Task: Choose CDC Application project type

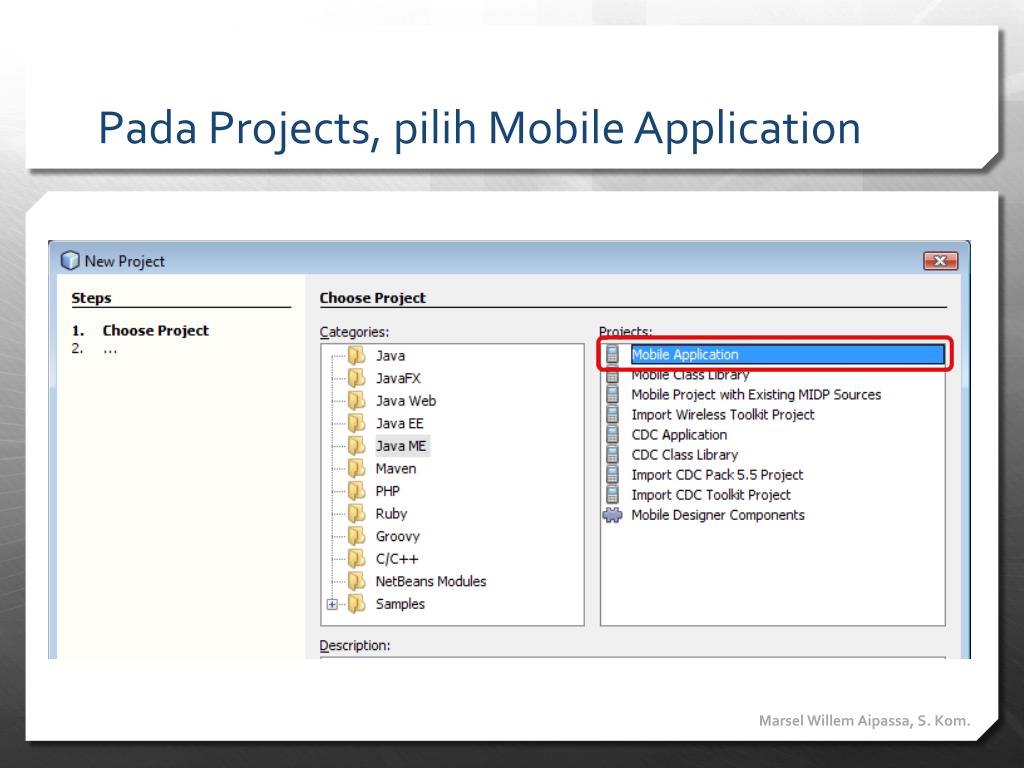Action: pos(679,435)
